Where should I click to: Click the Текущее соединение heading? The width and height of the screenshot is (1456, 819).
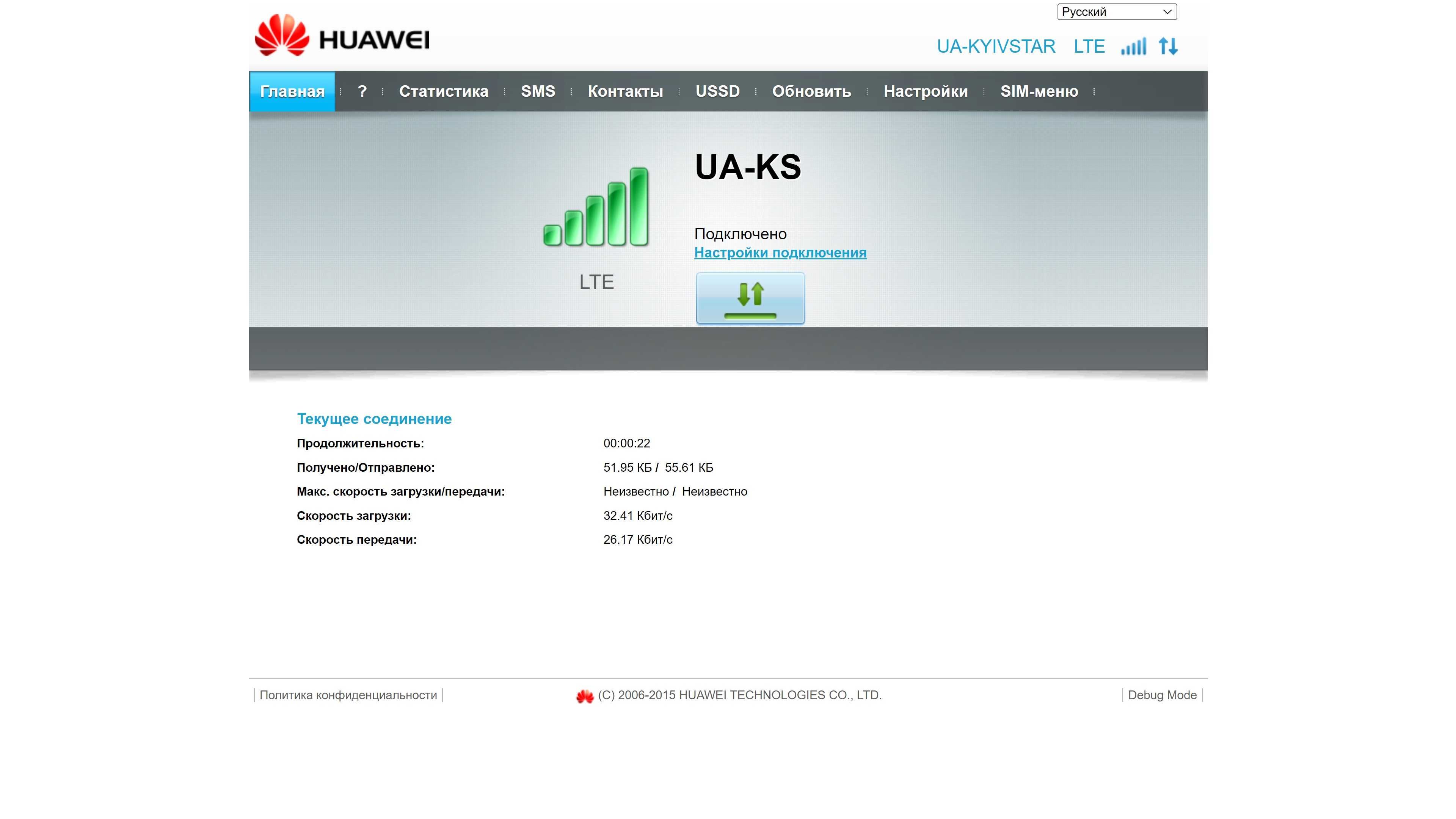374,419
